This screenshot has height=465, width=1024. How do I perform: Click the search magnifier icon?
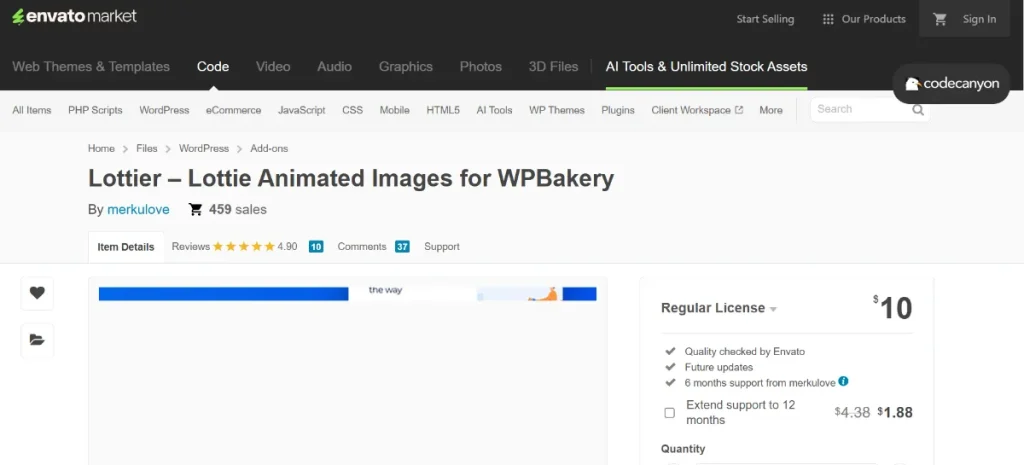click(918, 110)
